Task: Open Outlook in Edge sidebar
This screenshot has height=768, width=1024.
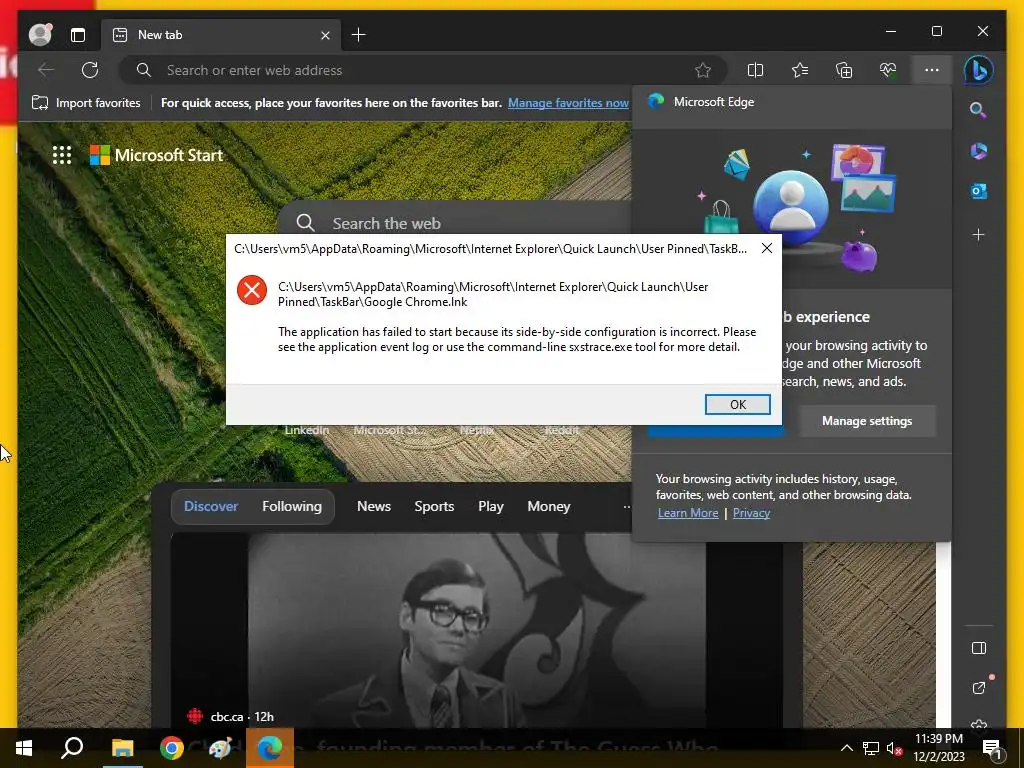Action: tap(978, 191)
